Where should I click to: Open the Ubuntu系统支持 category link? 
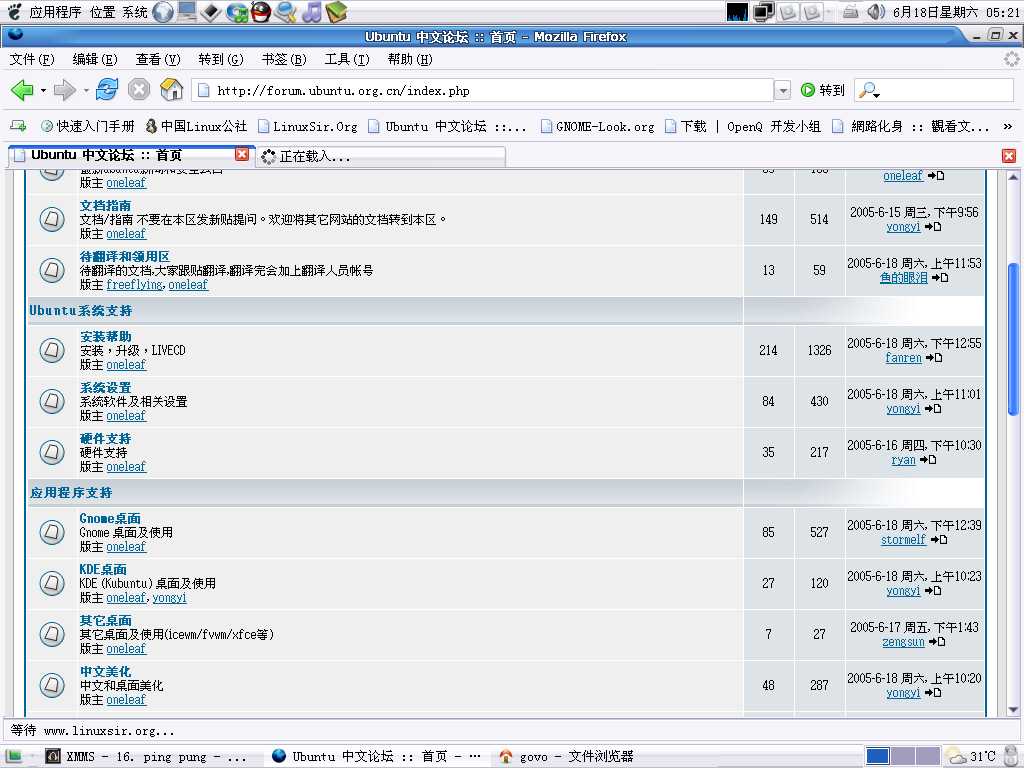pos(80,311)
